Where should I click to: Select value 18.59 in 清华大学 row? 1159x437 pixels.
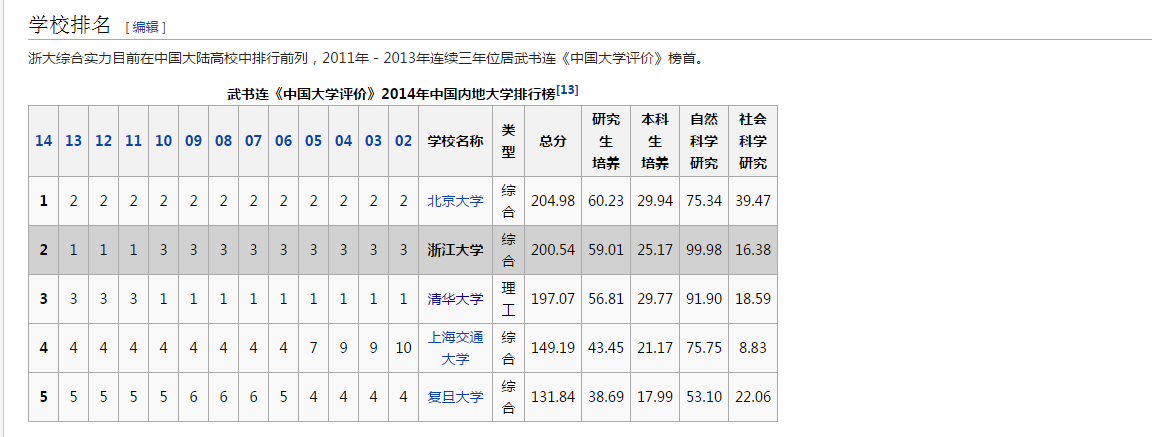coord(753,299)
